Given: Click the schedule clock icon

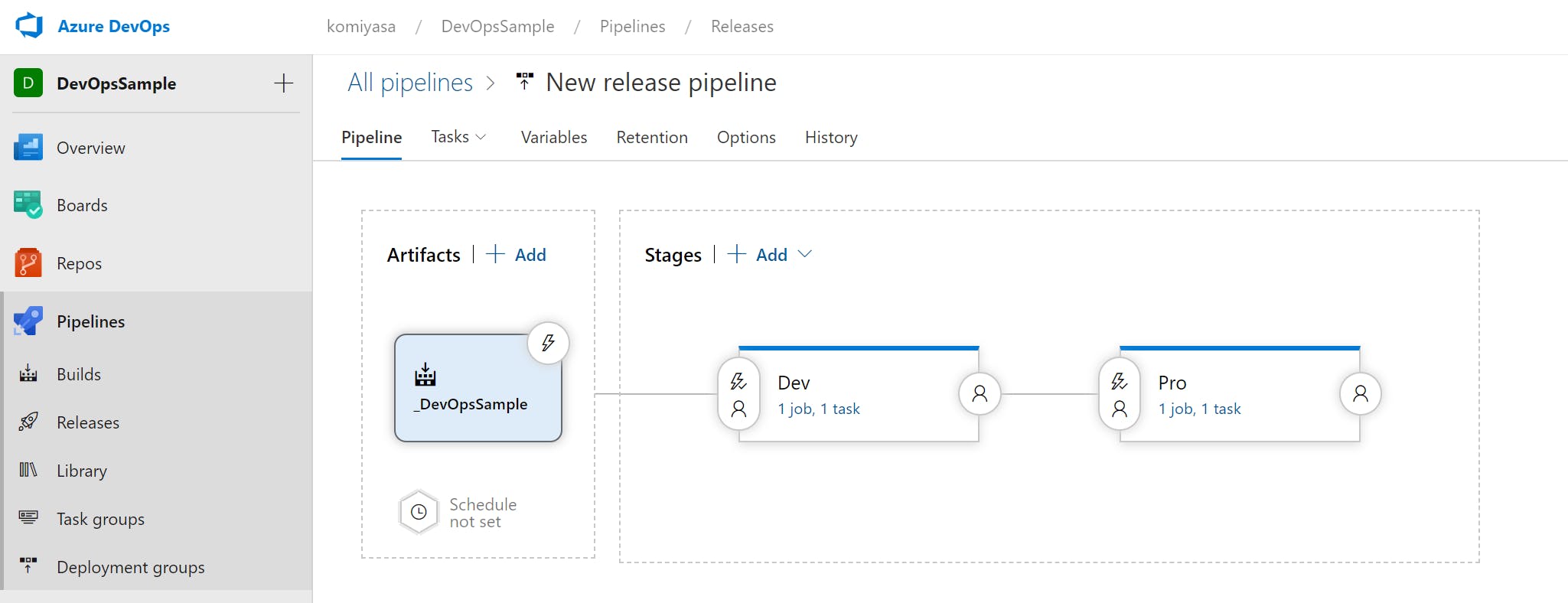Looking at the screenshot, I should 419,512.
